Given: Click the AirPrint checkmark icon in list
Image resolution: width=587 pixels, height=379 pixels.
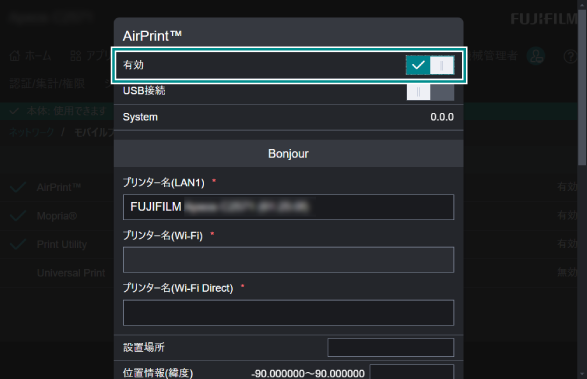Looking at the screenshot, I should click(18, 187).
